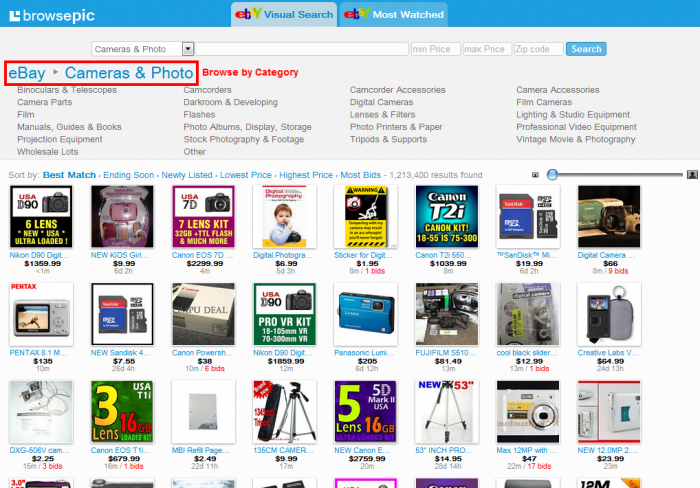Open the Creative Labs camcorder thumbnail
The height and width of the screenshot is (488, 700).
pos(609,314)
